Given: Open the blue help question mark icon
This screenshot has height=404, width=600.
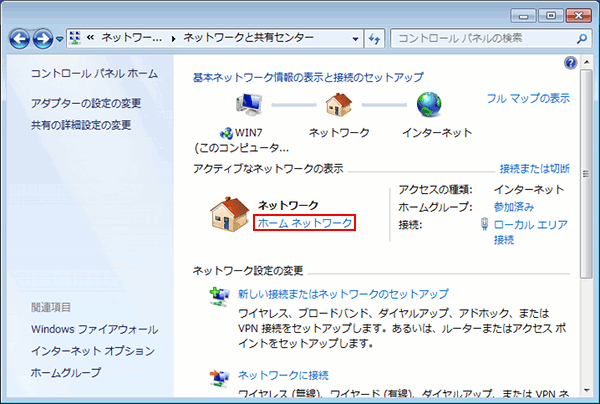Looking at the screenshot, I should pyautogui.click(x=570, y=62).
